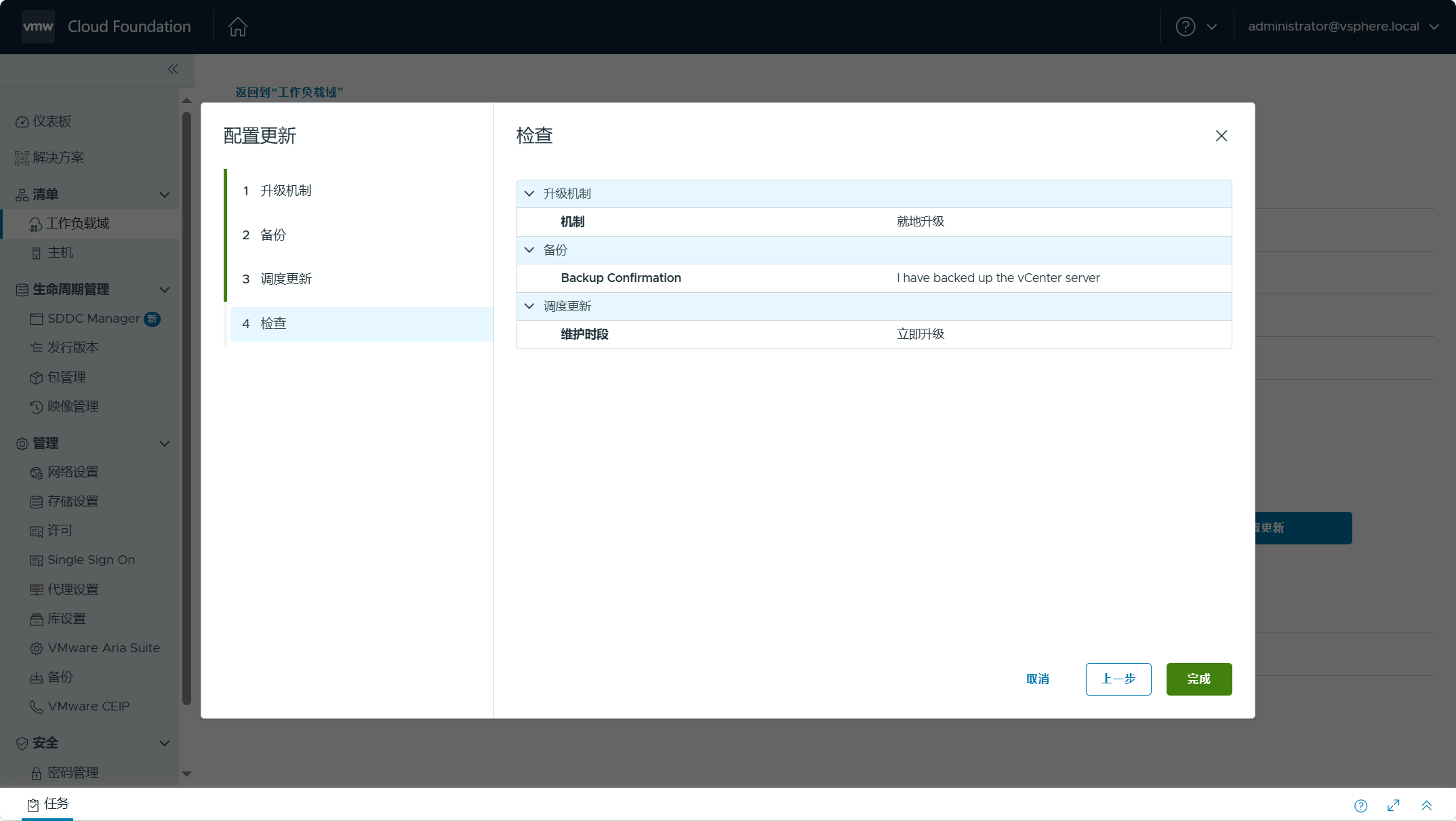The image size is (1456, 821).
Task: Click the 立即升级 value text
Action: click(921, 334)
